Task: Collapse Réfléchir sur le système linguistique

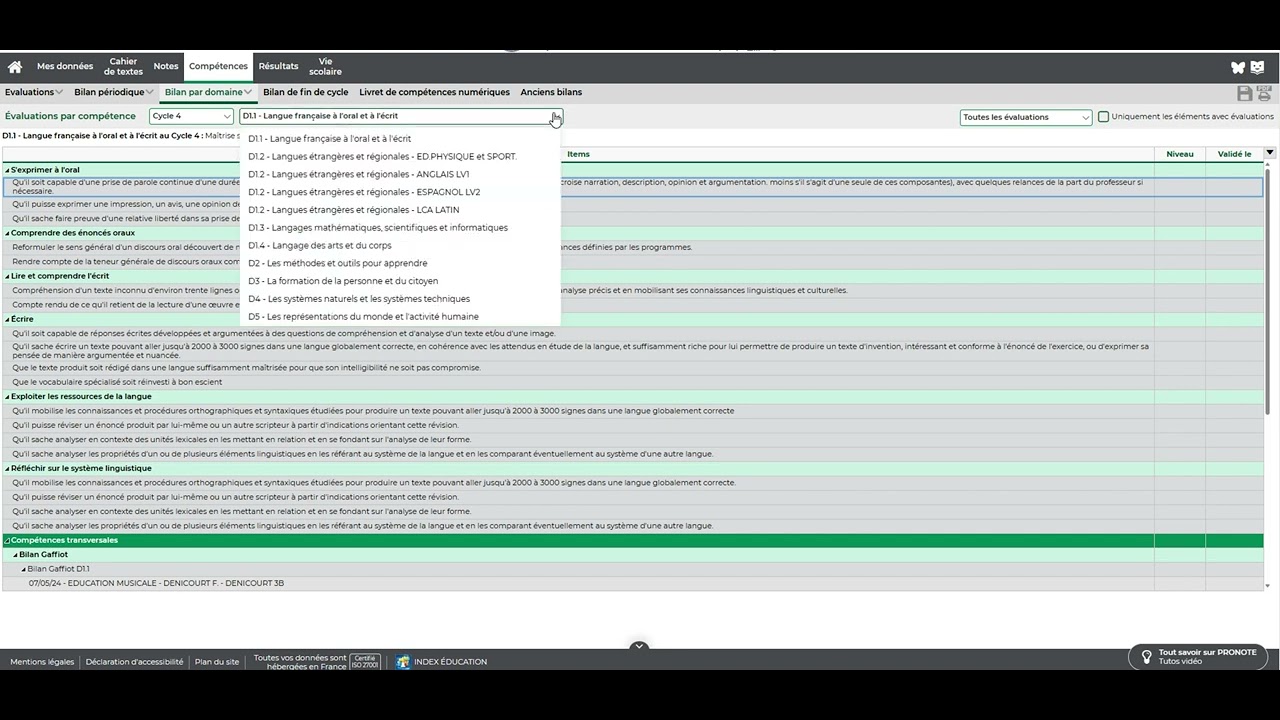Action: click(7, 468)
